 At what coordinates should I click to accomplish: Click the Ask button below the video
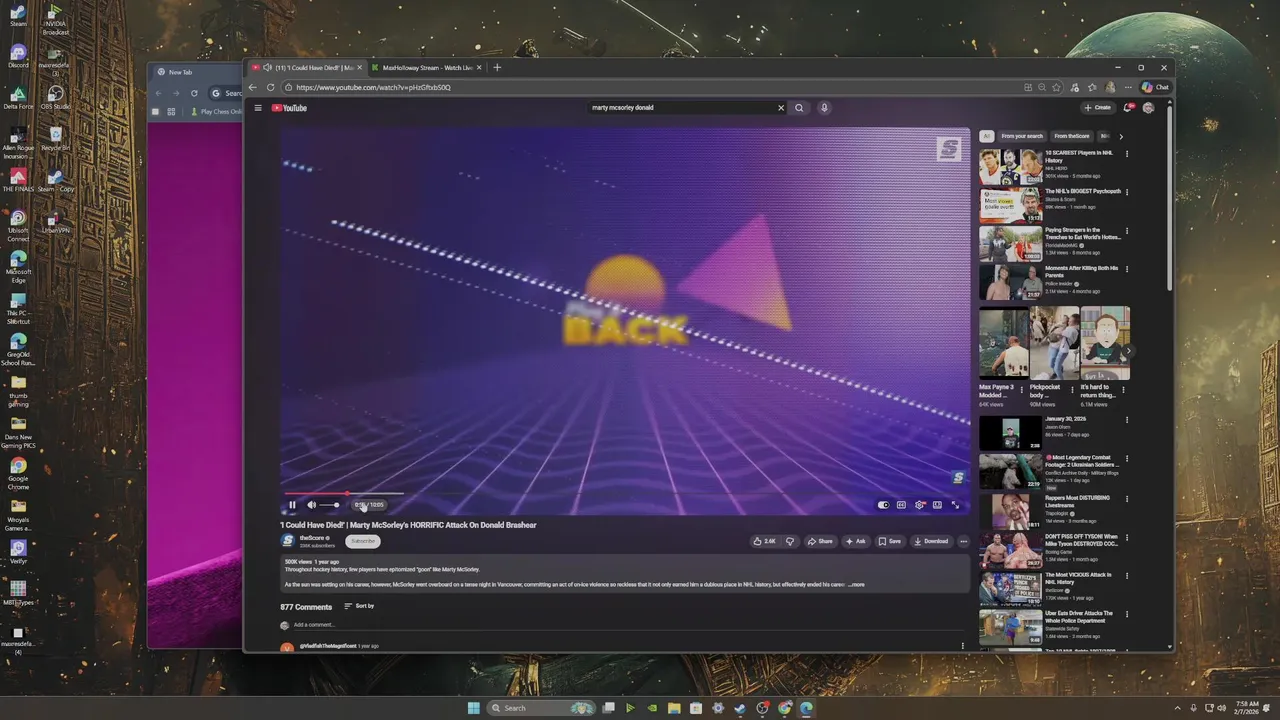(855, 541)
